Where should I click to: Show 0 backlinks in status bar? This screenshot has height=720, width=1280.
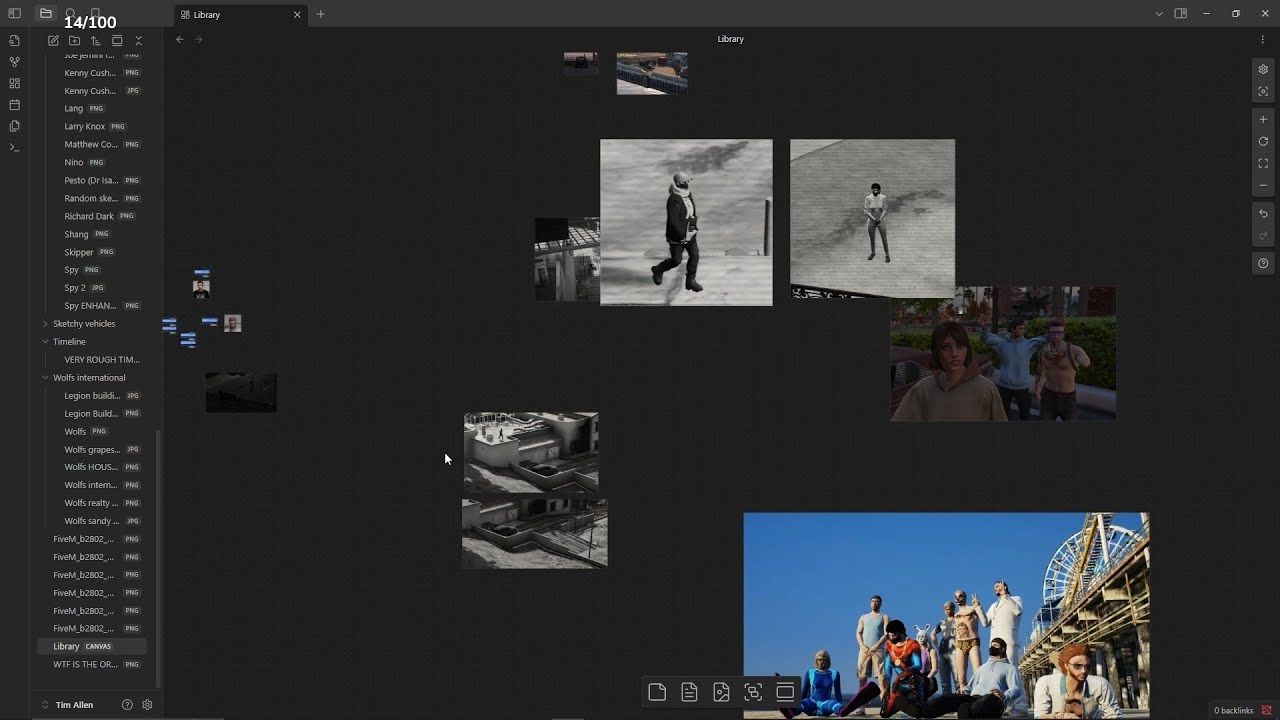coord(1233,710)
